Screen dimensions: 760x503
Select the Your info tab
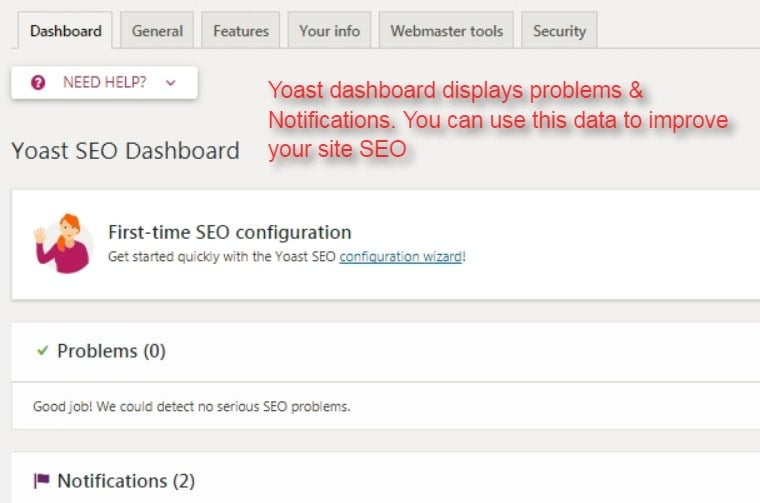pos(330,31)
